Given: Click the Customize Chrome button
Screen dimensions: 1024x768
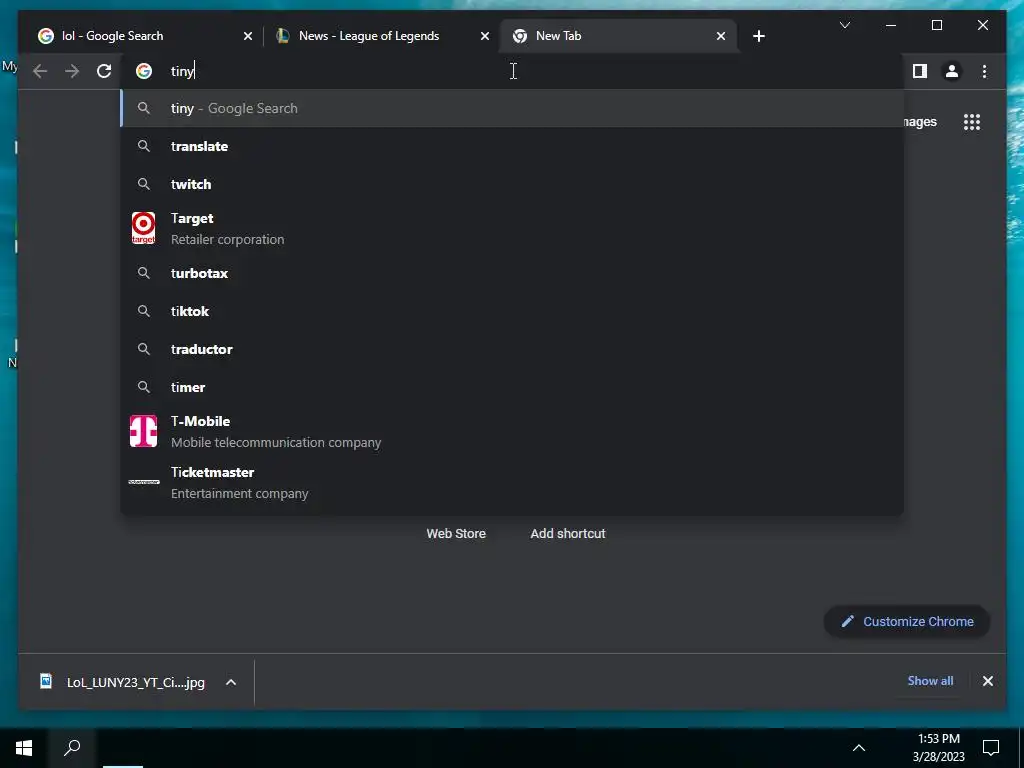Looking at the screenshot, I should click(907, 622).
